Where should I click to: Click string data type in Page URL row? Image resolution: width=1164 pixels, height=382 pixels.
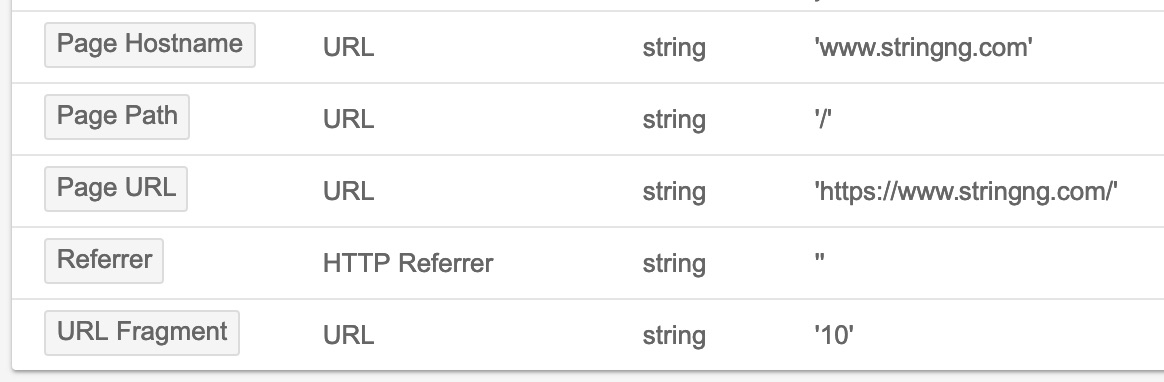[x=674, y=192]
